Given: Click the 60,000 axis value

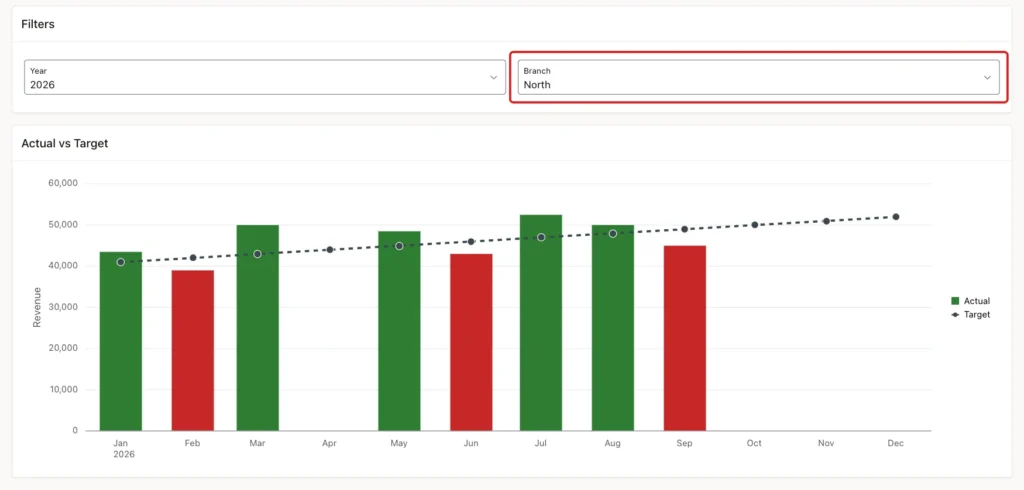Looking at the screenshot, I should pyautogui.click(x=63, y=184).
